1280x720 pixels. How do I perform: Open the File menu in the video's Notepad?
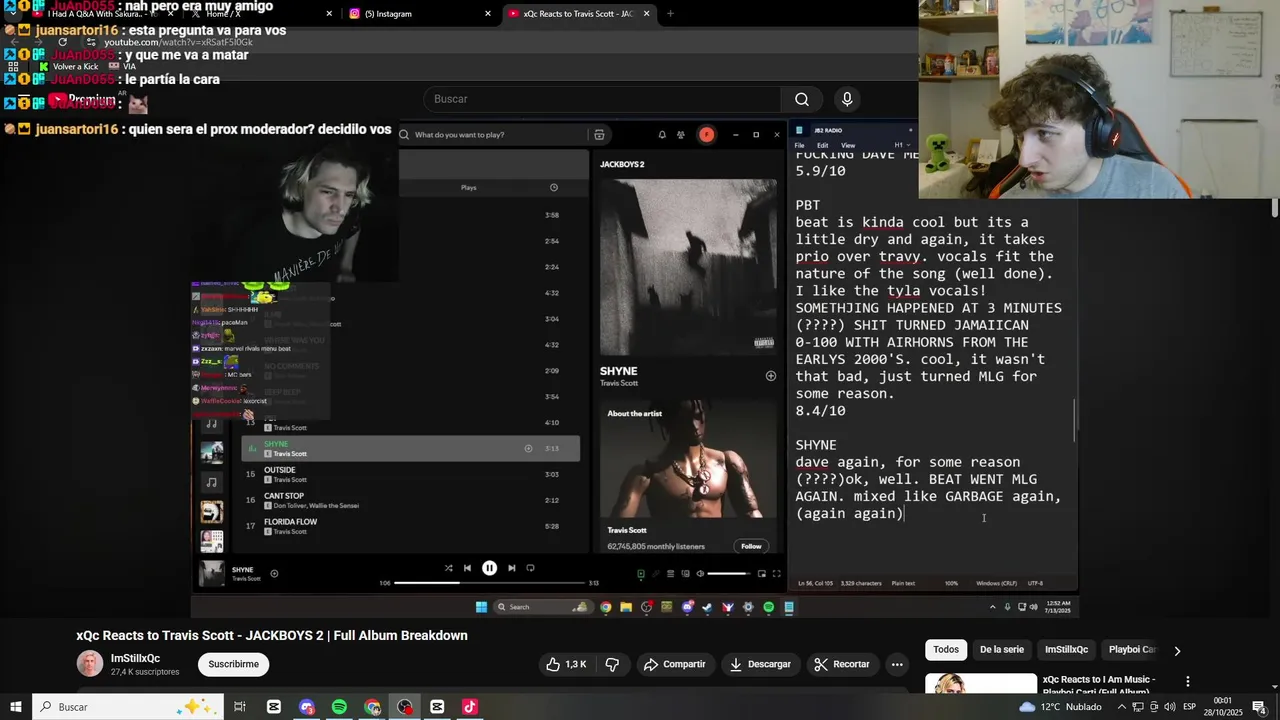tap(800, 145)
